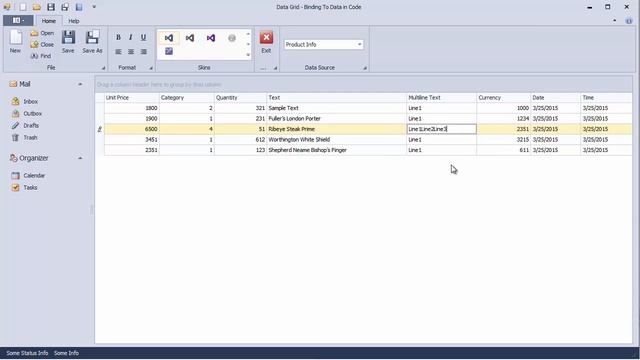This screenshot has height=360, width=640.
Task: Apply the second dark Visual Studio skin
Action: pos(190,38)
